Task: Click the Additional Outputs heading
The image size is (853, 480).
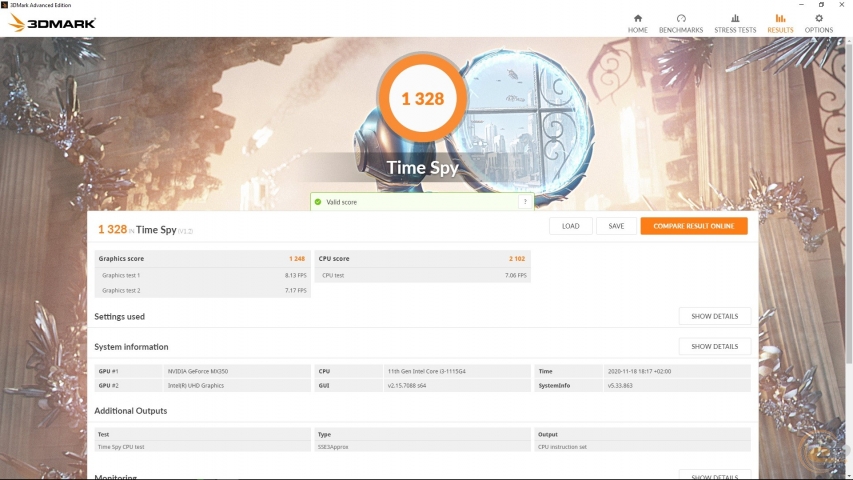Action: [x=131, y=411]
